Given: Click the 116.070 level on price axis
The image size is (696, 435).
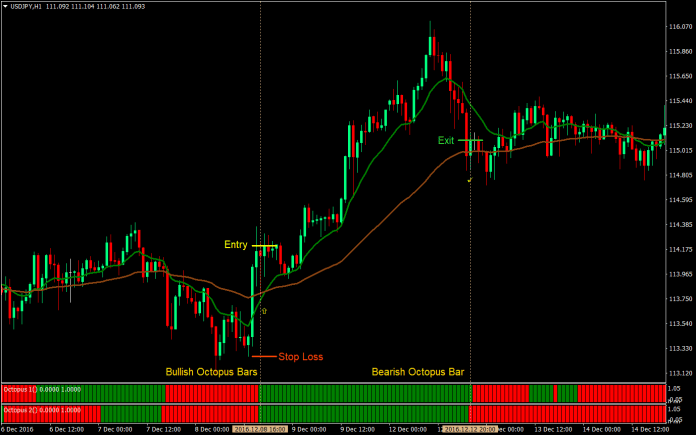Looking at the screenshot, I should (681, 27).
